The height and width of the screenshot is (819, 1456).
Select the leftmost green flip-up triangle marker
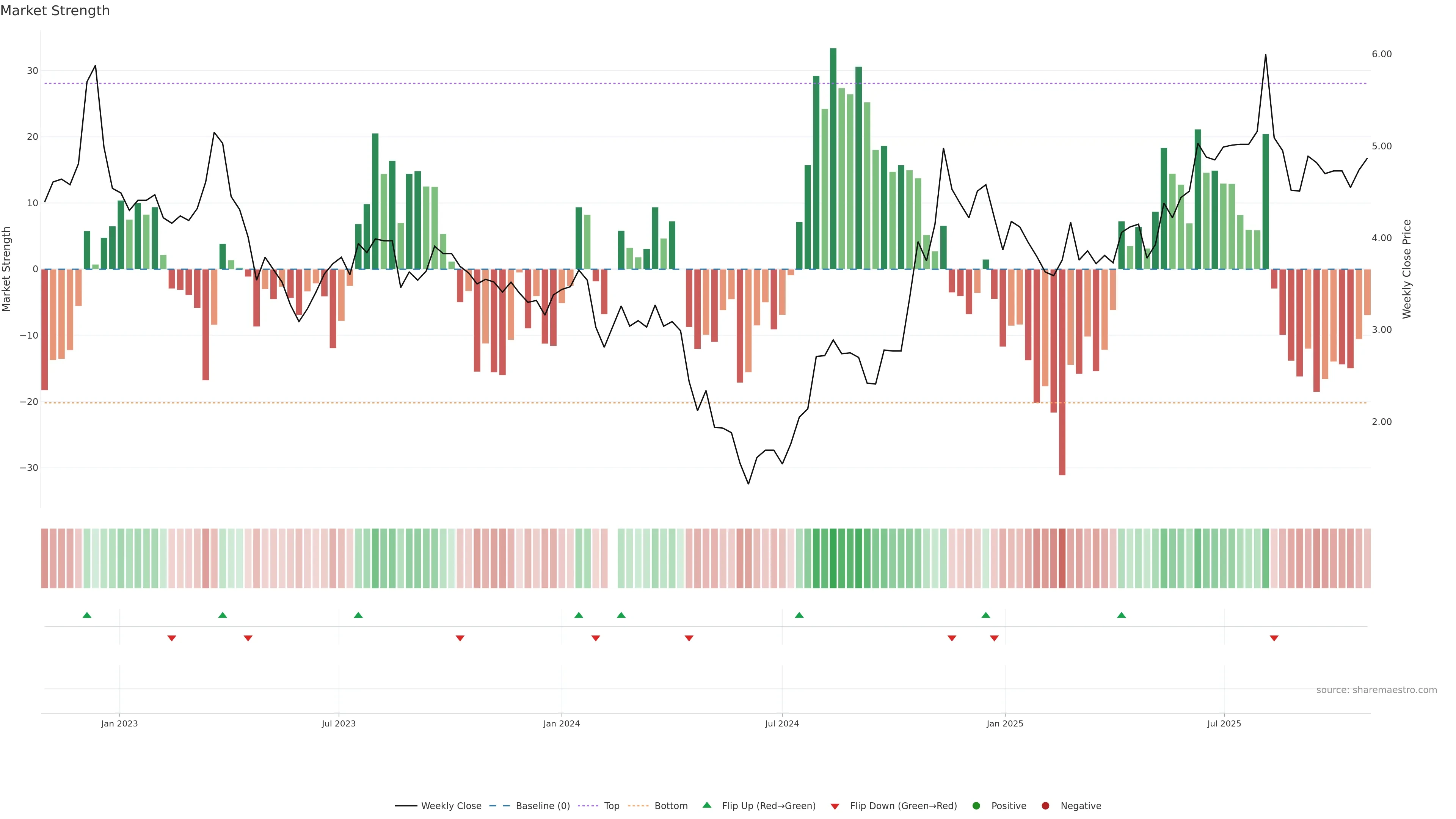coord(87,615)
